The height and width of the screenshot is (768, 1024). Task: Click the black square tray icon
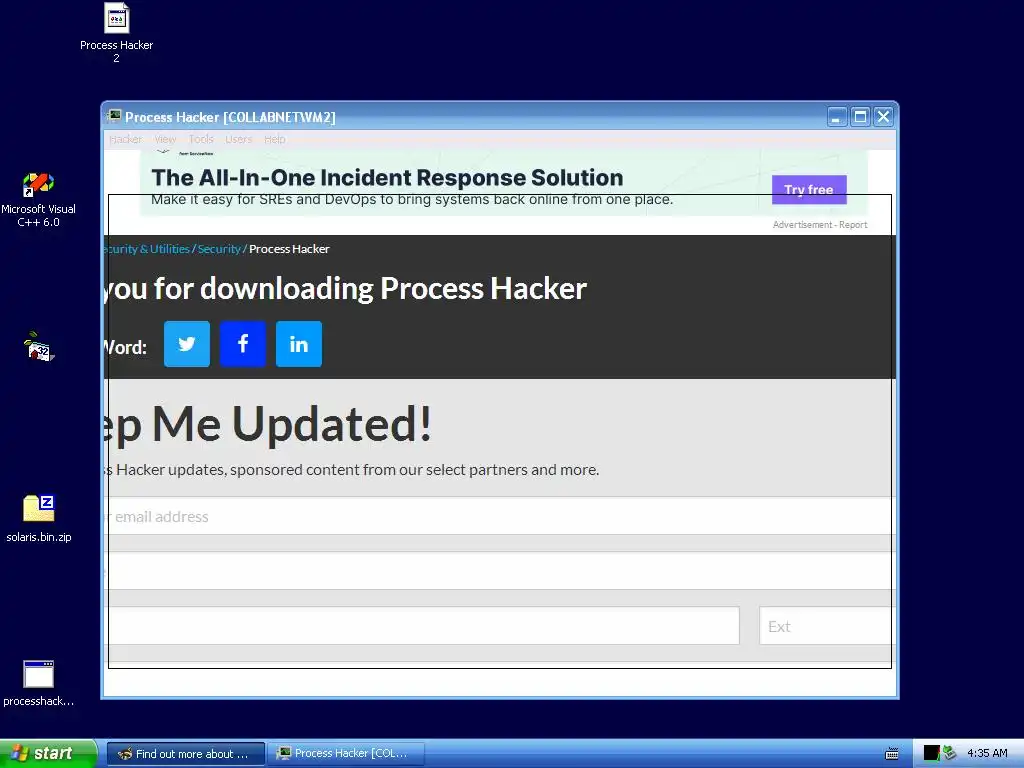click(x=931, y=753)
